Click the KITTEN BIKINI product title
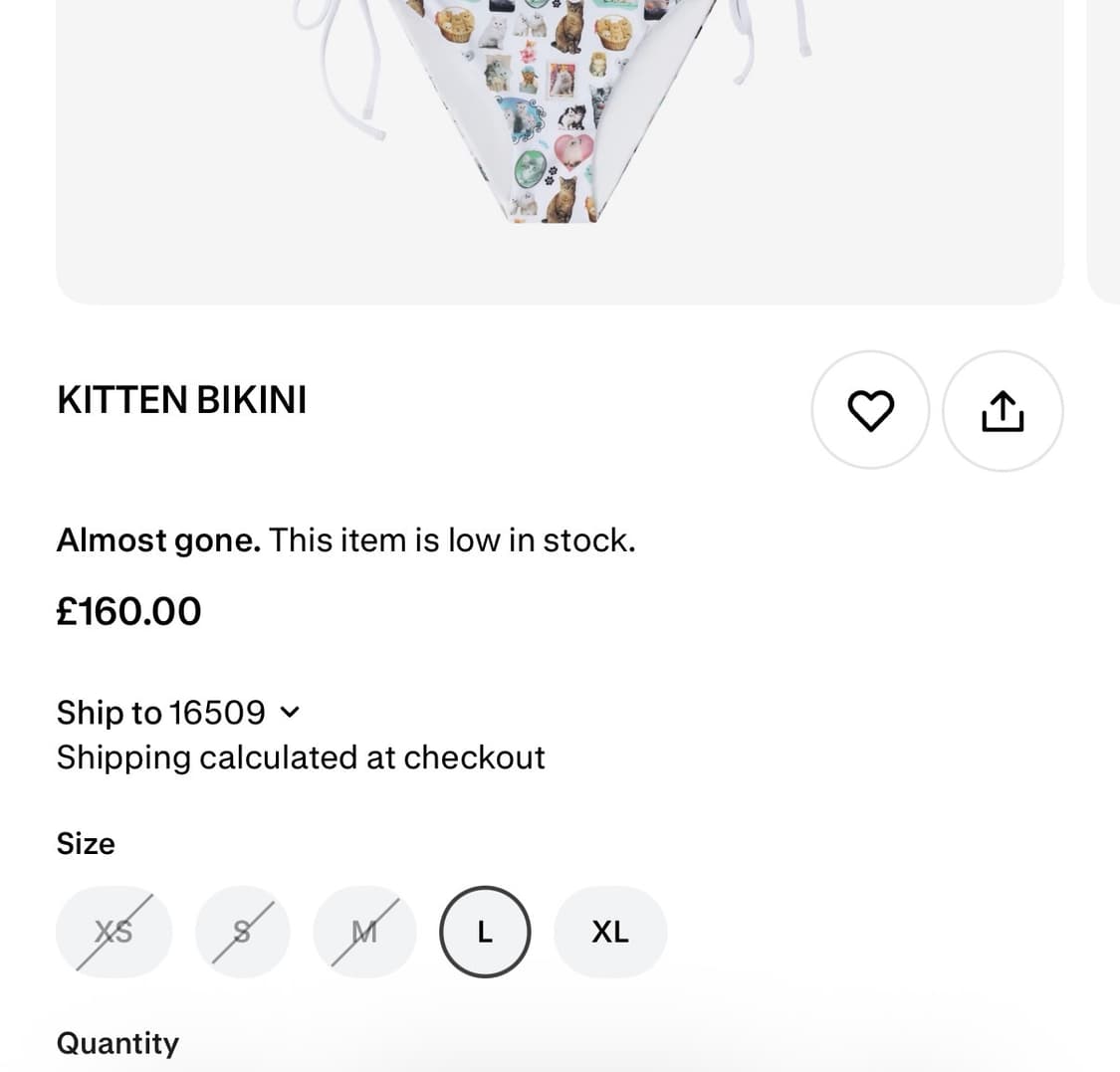Image resolution: width=1120 pixels, height=1072 pixels. (x=182, y=400)
